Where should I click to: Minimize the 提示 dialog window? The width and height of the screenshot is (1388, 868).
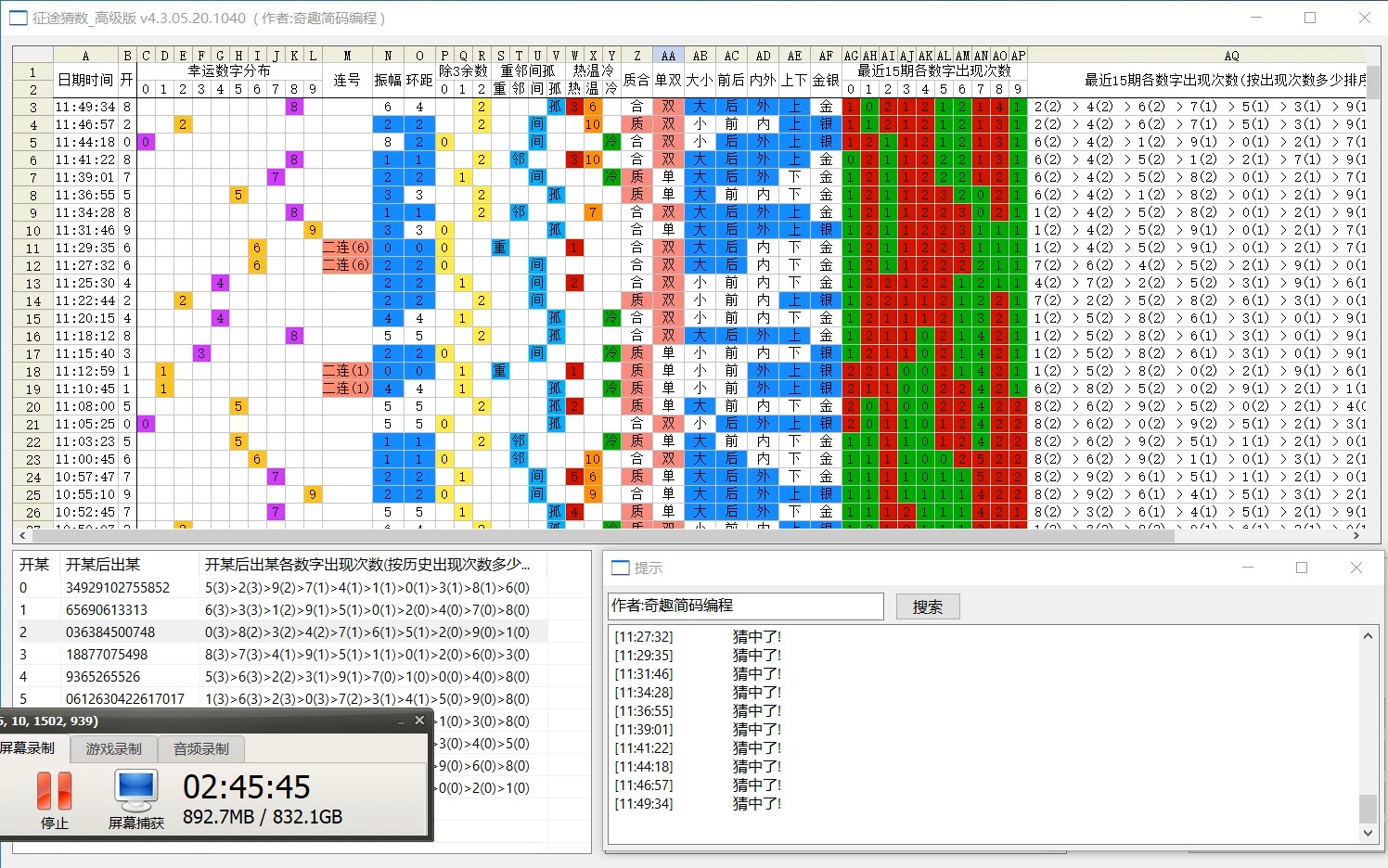[x=1248, y=568]
